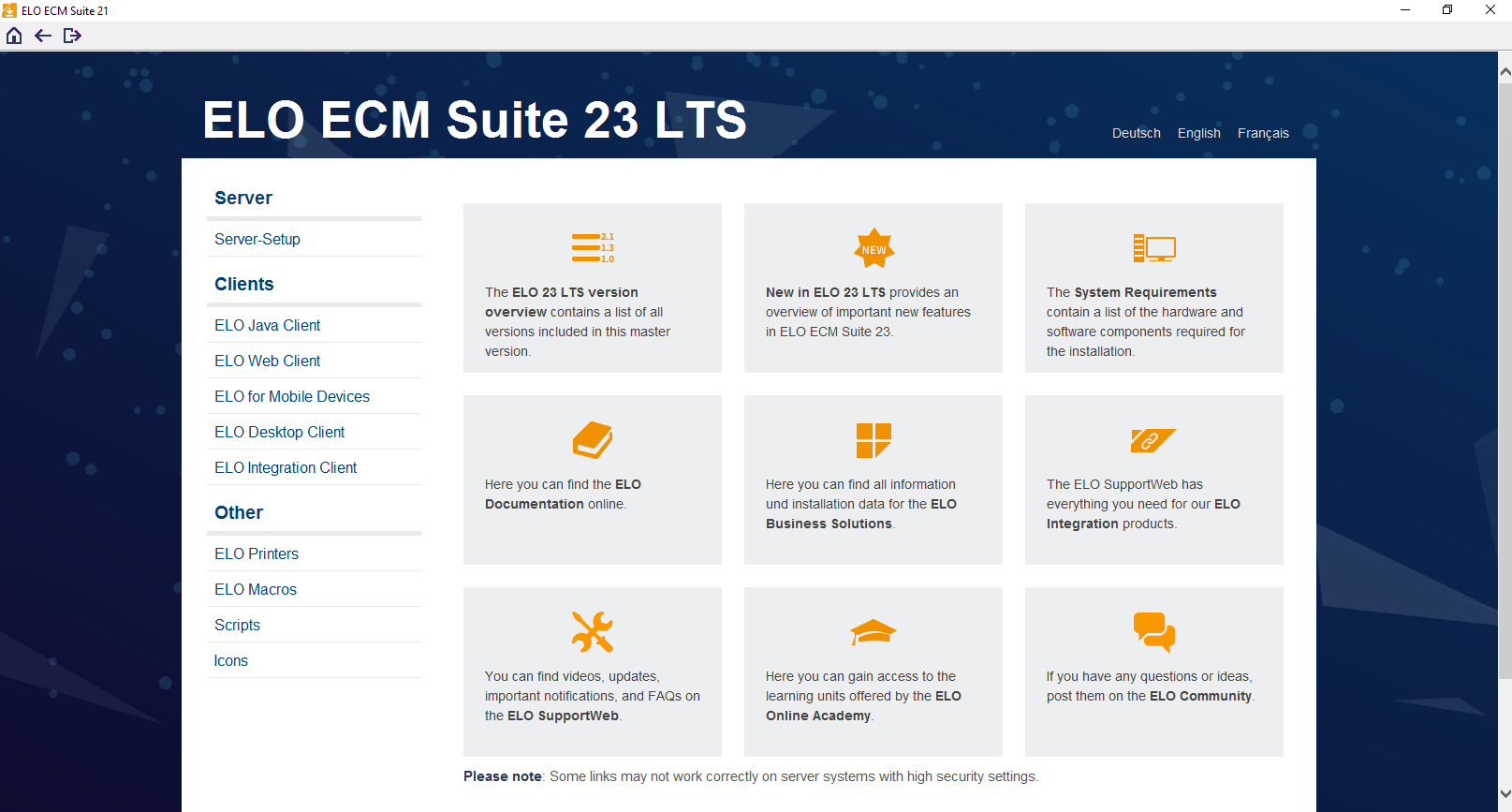Screen dimensions: 1512x812
Task: Open the ELO Integration products text
Action: (x=1143, y=504)
